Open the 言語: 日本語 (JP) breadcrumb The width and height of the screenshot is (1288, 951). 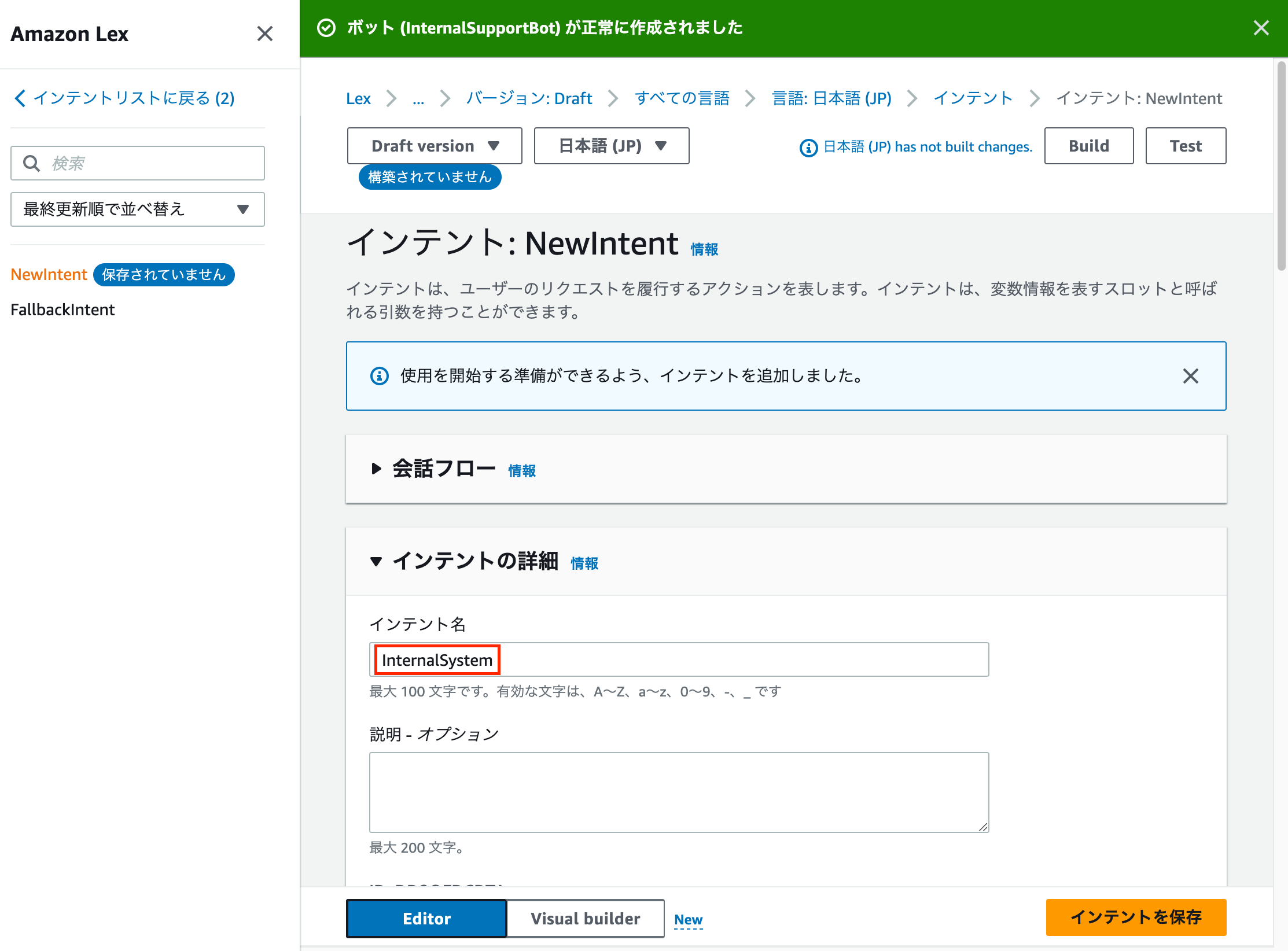tap(831, 98)
